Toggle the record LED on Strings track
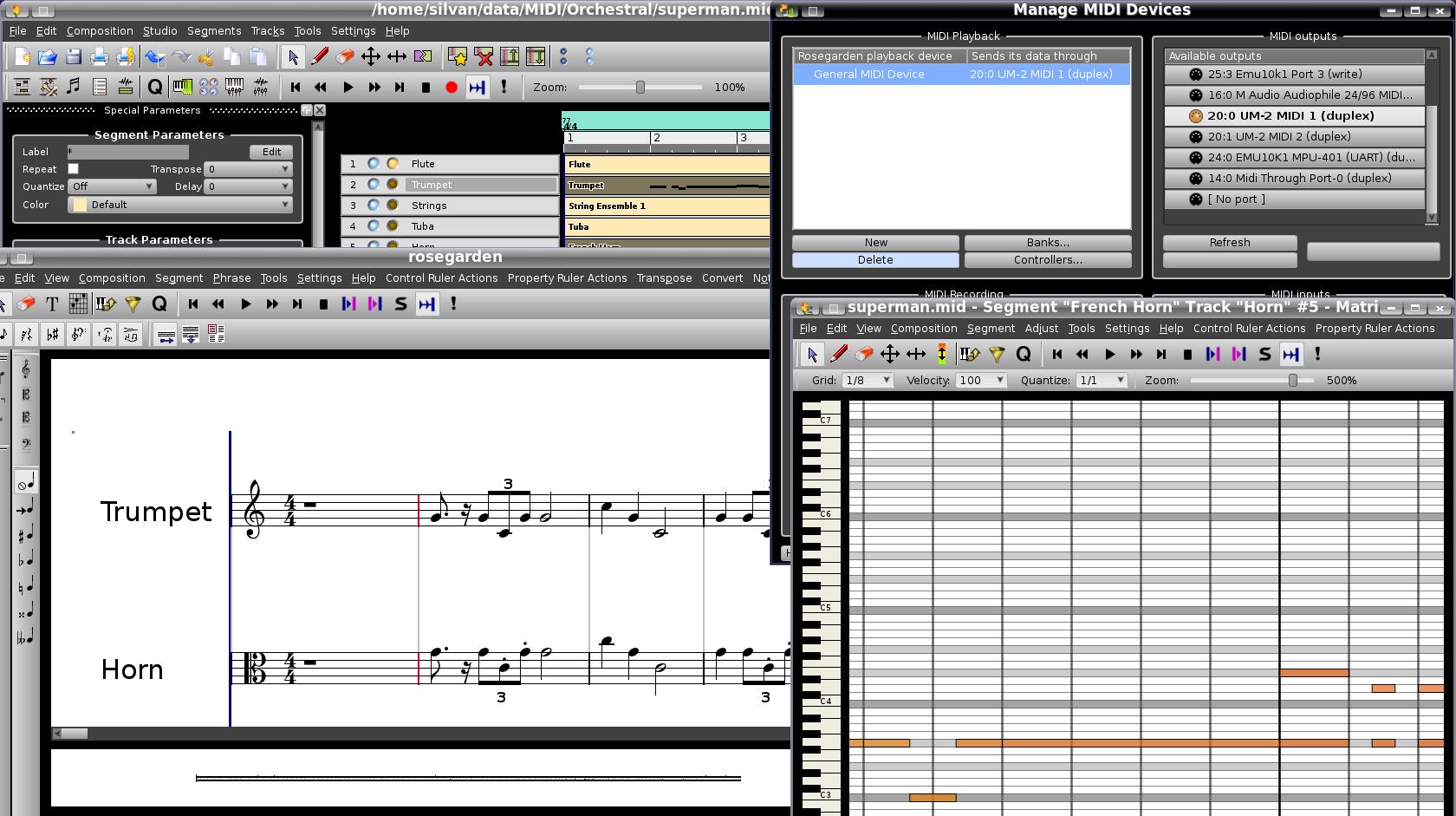The image size is (1456, 816). [393, 206]
